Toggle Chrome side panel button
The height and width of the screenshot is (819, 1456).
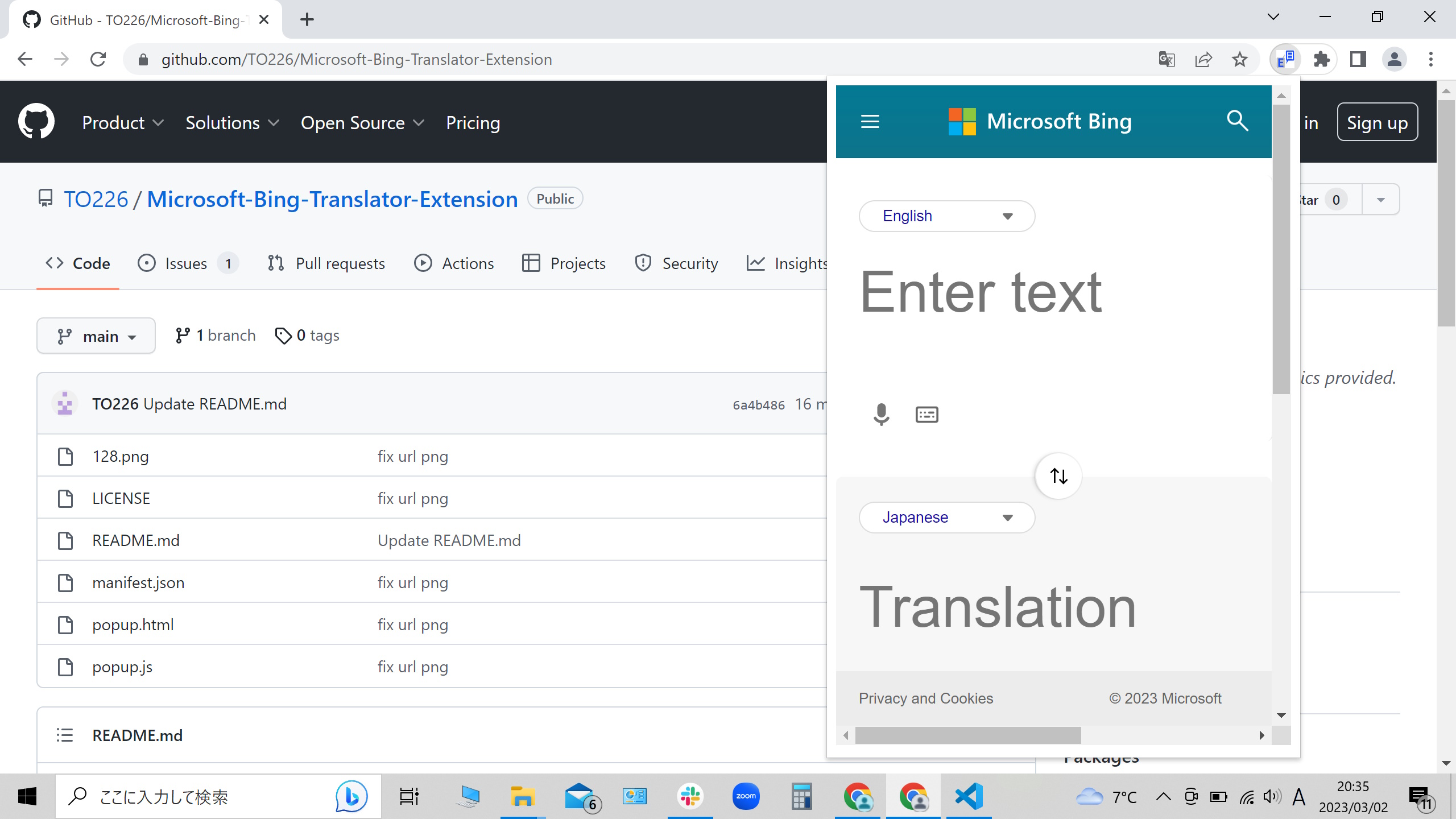point(1358,59)
